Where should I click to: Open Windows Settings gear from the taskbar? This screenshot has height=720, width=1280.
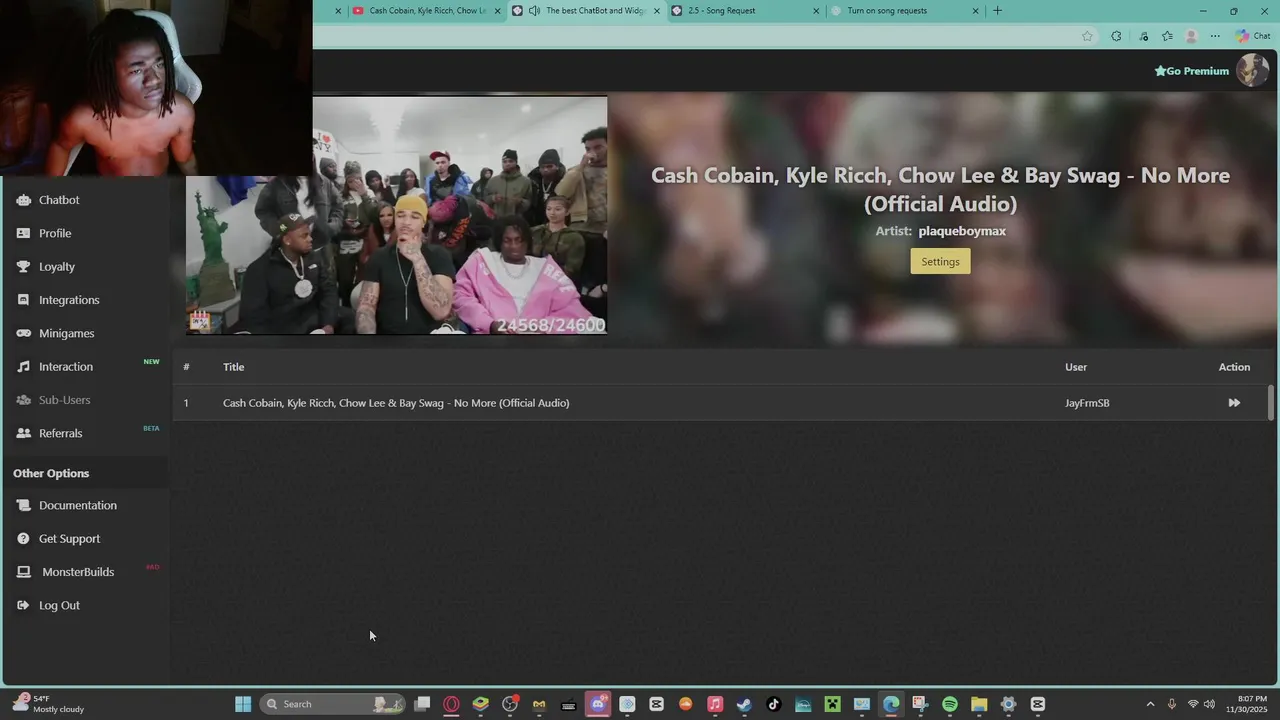[x=1008, y=704]
